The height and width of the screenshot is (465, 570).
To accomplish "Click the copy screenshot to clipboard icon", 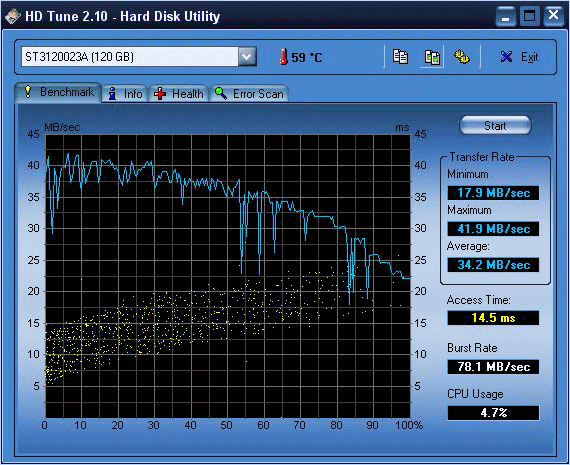I will (x=432, y=57).
